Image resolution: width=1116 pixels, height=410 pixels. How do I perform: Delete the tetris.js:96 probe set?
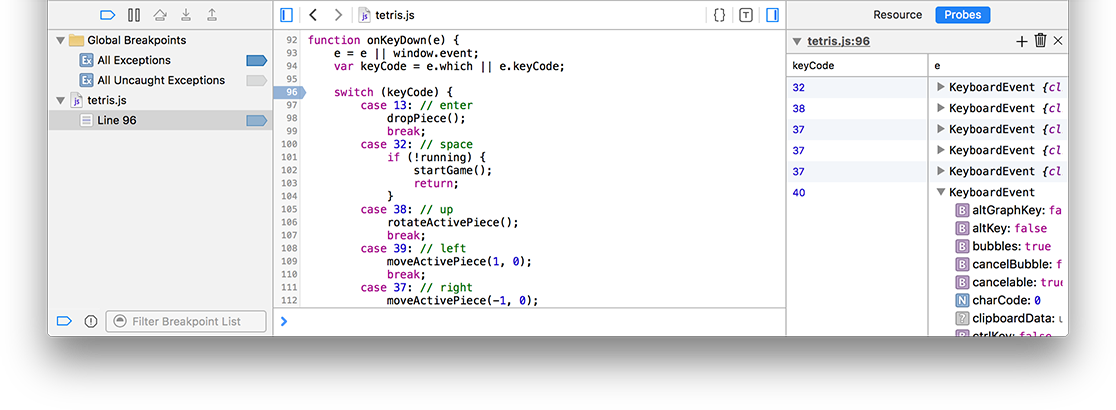[1041, 41]
